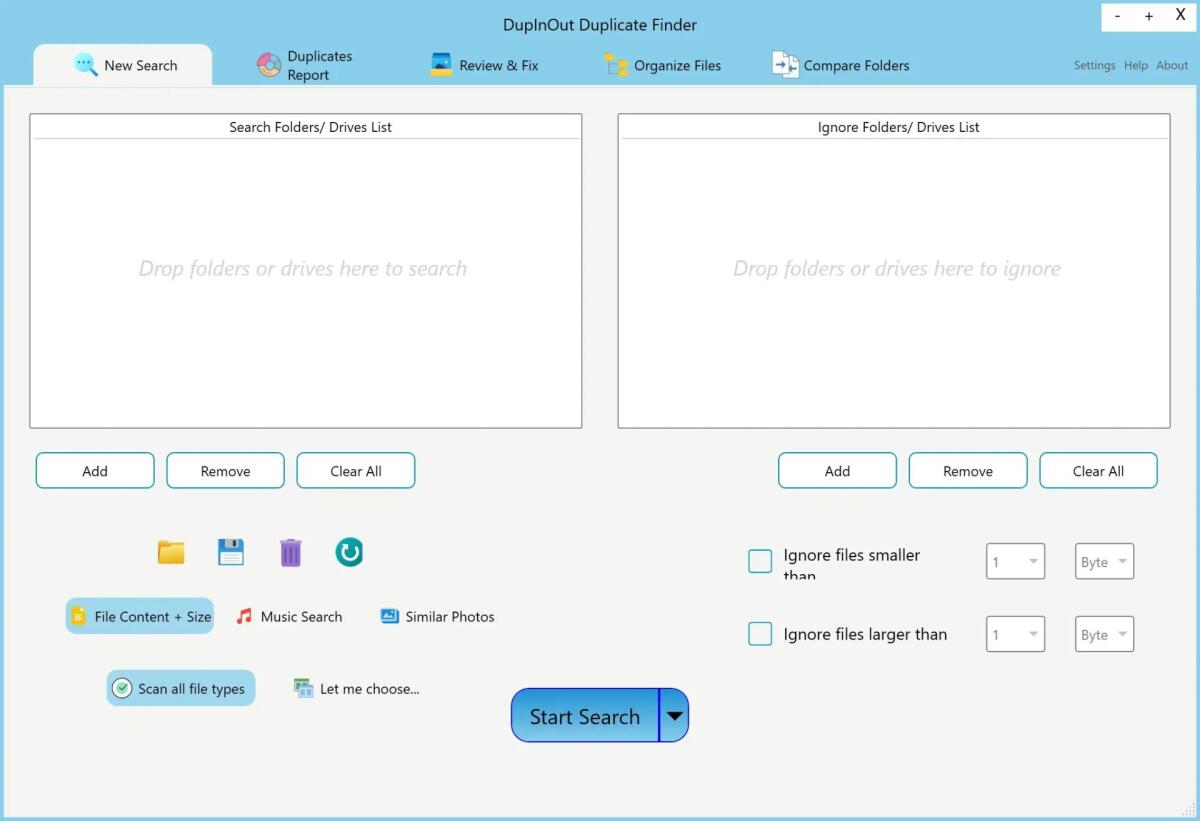
Task: Enable Ignore files larger than
Action: [x=760, y=633]
